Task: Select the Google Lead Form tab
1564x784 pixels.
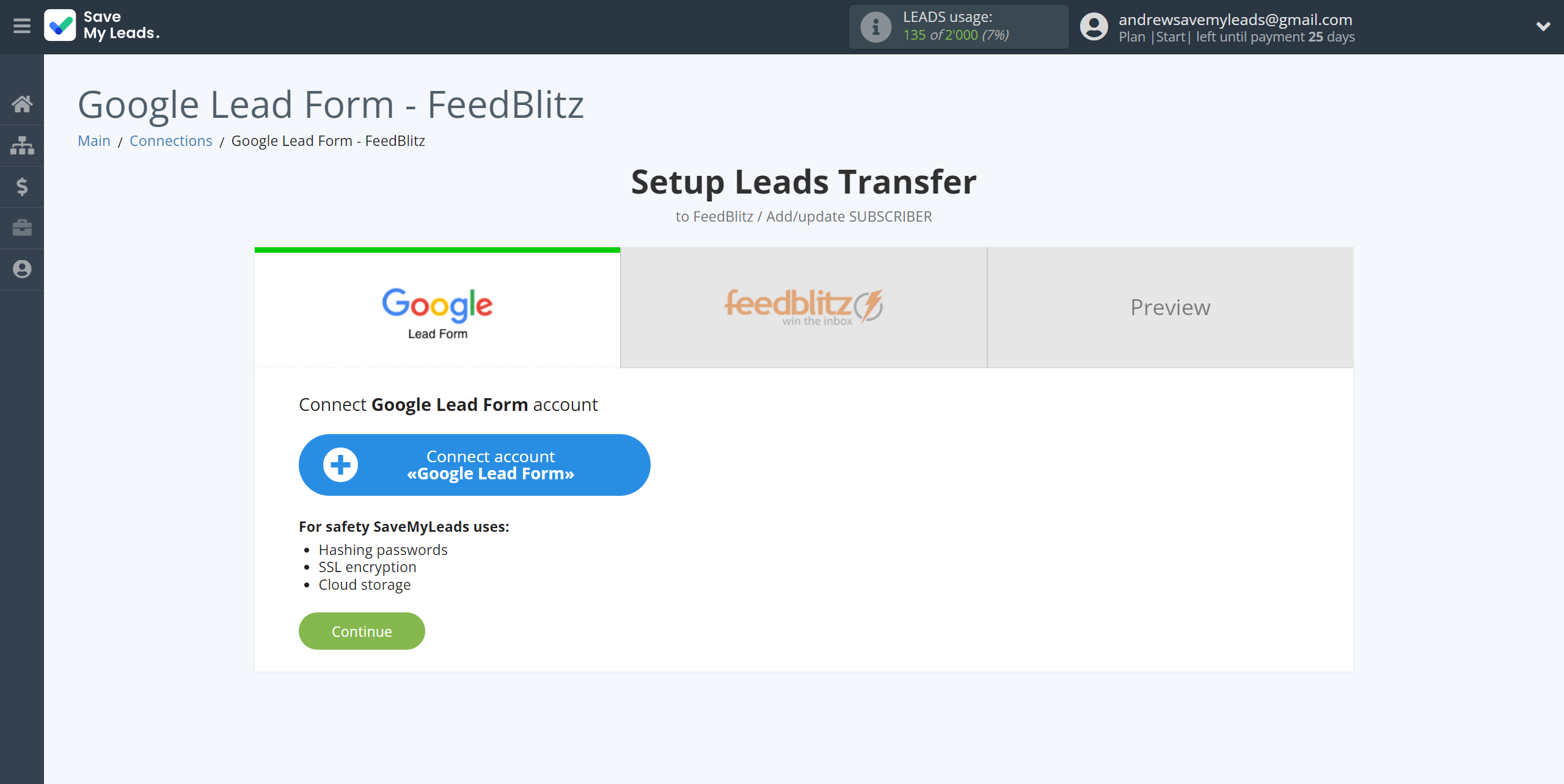Action: (x=436, y=307)
